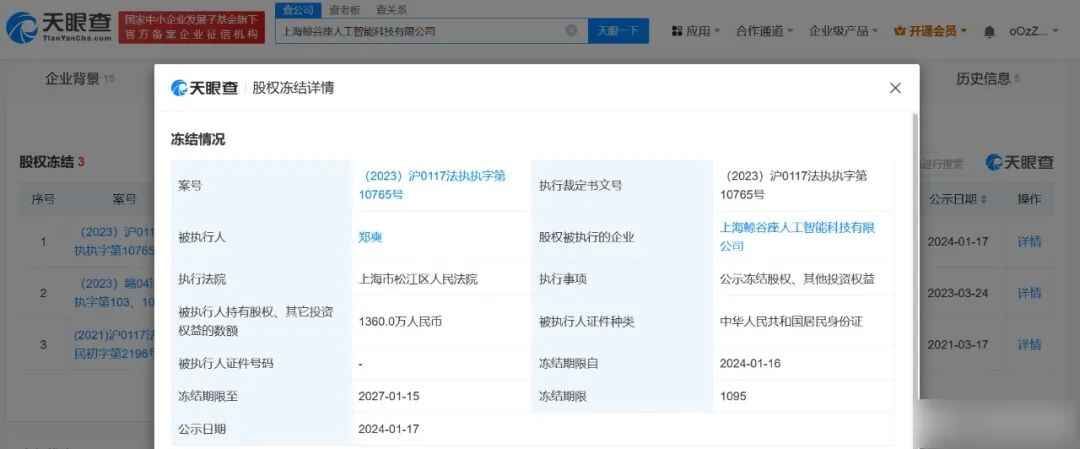Clear the search box with the X icon

pos(571,31)
